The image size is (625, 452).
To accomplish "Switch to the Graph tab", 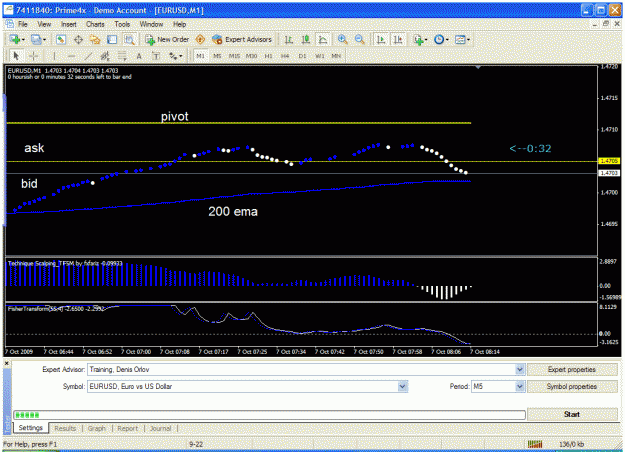I will (x=97, y=428).
